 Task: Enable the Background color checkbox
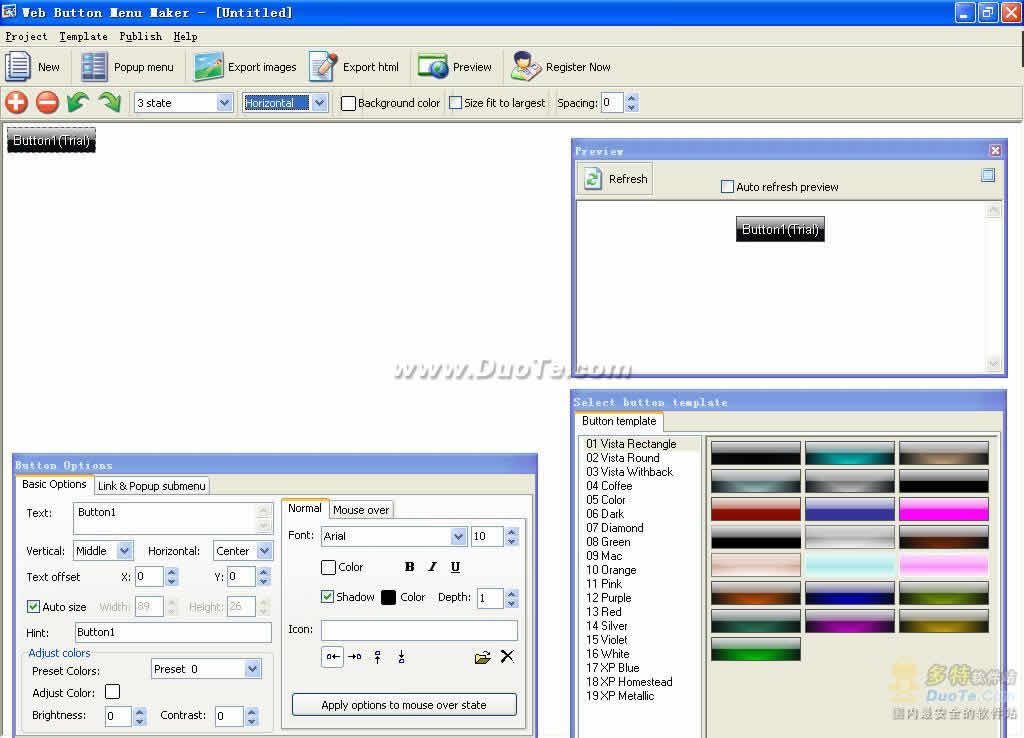coord(348,103)
